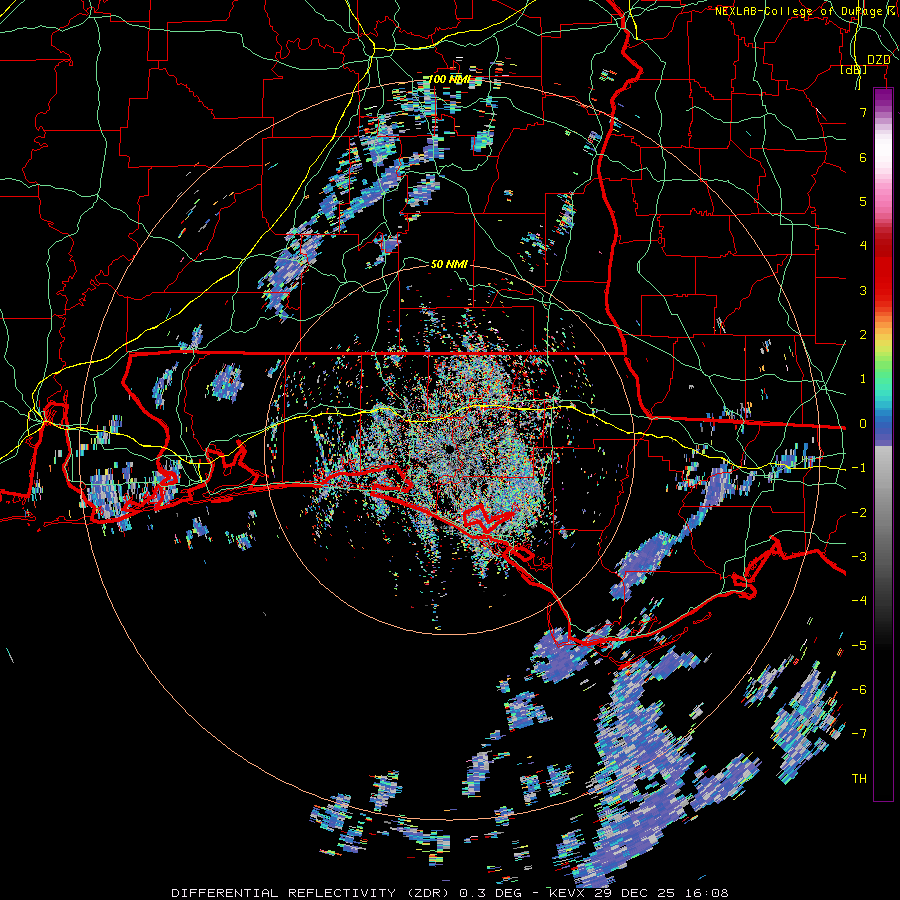Click the '-5' value on color scale
Image resolution: width=900 pixels, height=900 pixels.
pos(859,646)
